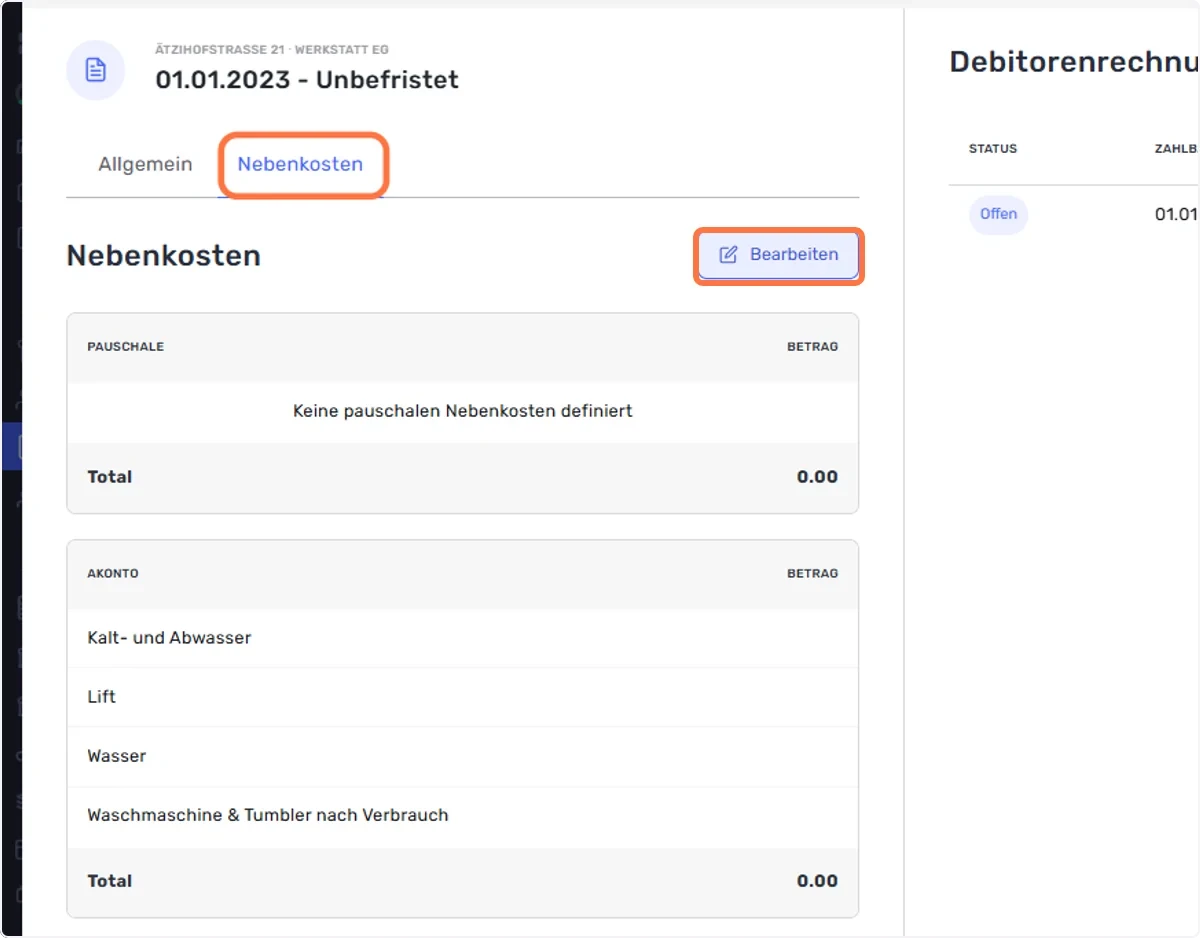Image resolution: width=1200 pixels, height=938 pixels.
Task: Click the PAUSCHALE column header
Action: 125,347
